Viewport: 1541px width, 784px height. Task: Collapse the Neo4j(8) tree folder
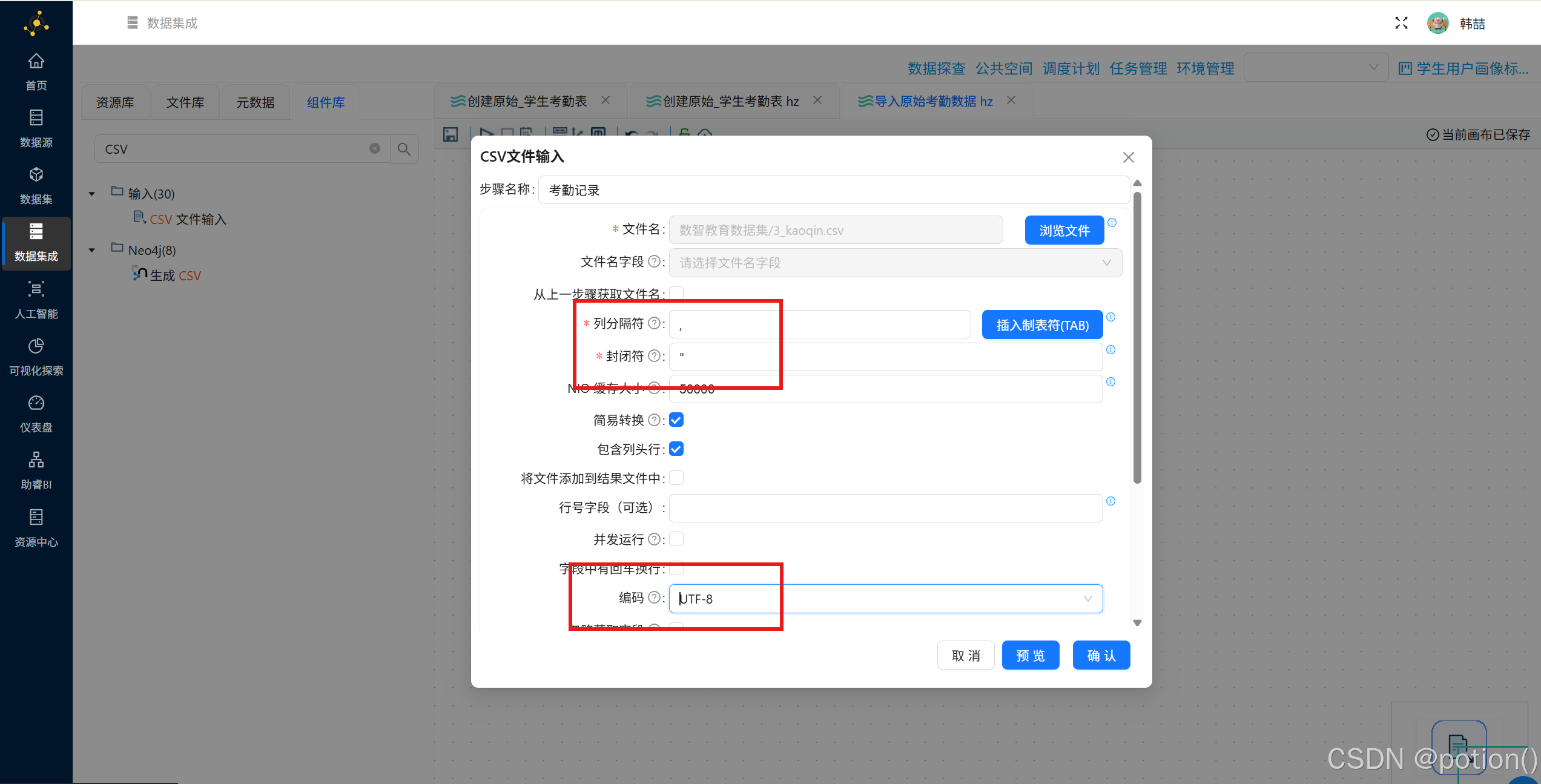[92, 250]
